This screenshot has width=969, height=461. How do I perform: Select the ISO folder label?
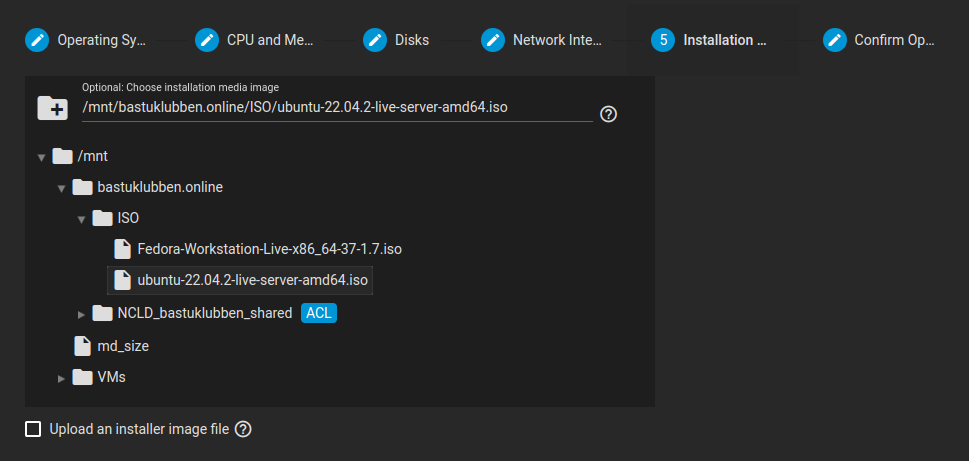(x=128, y=218)
